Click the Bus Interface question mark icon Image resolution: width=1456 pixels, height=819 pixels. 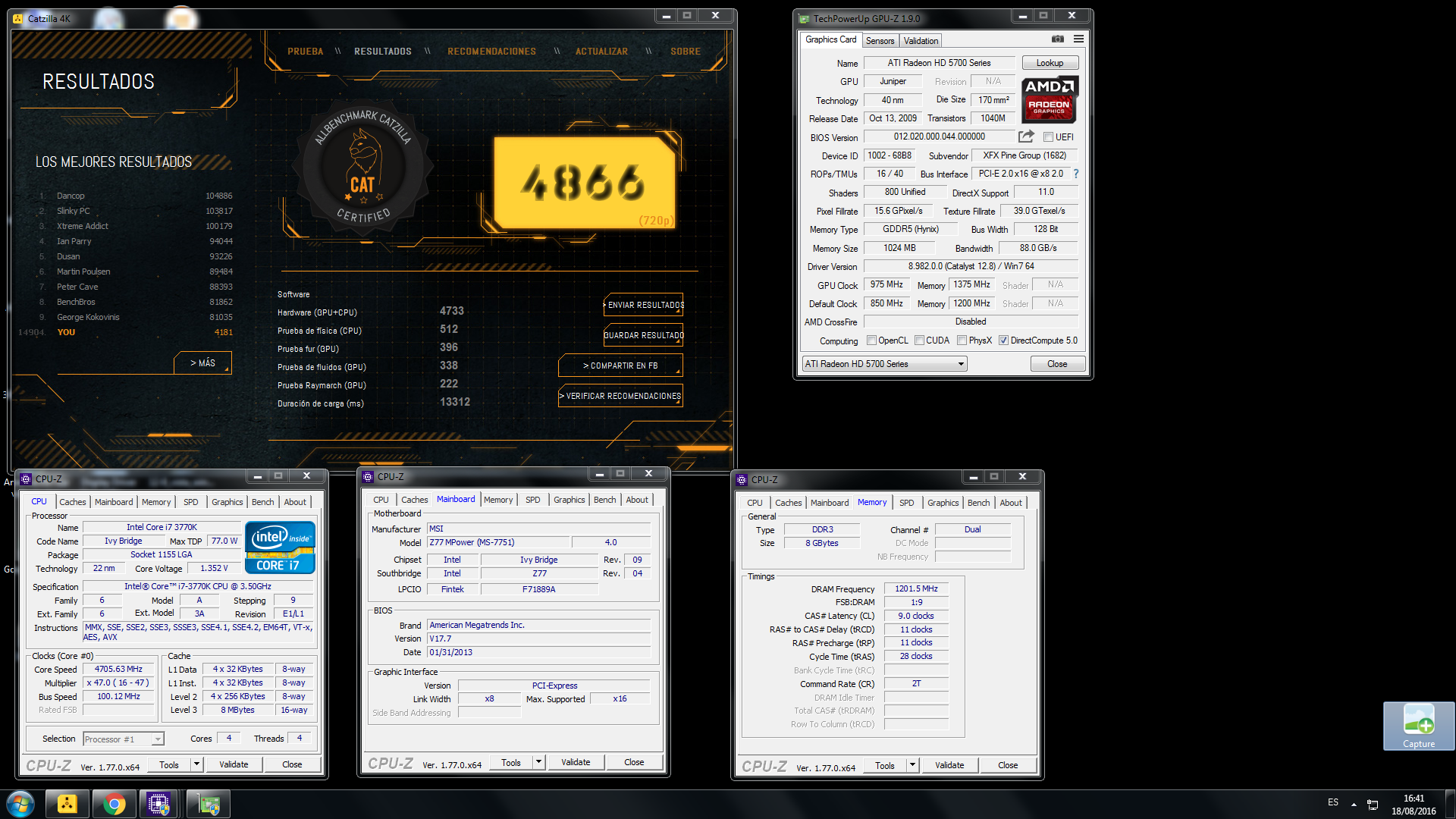1075,174
